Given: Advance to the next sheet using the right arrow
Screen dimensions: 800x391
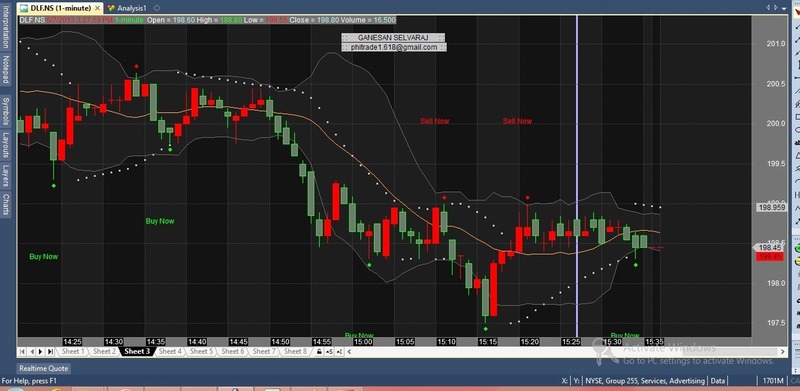Looking at the screenshot, I should pos(40,352).
